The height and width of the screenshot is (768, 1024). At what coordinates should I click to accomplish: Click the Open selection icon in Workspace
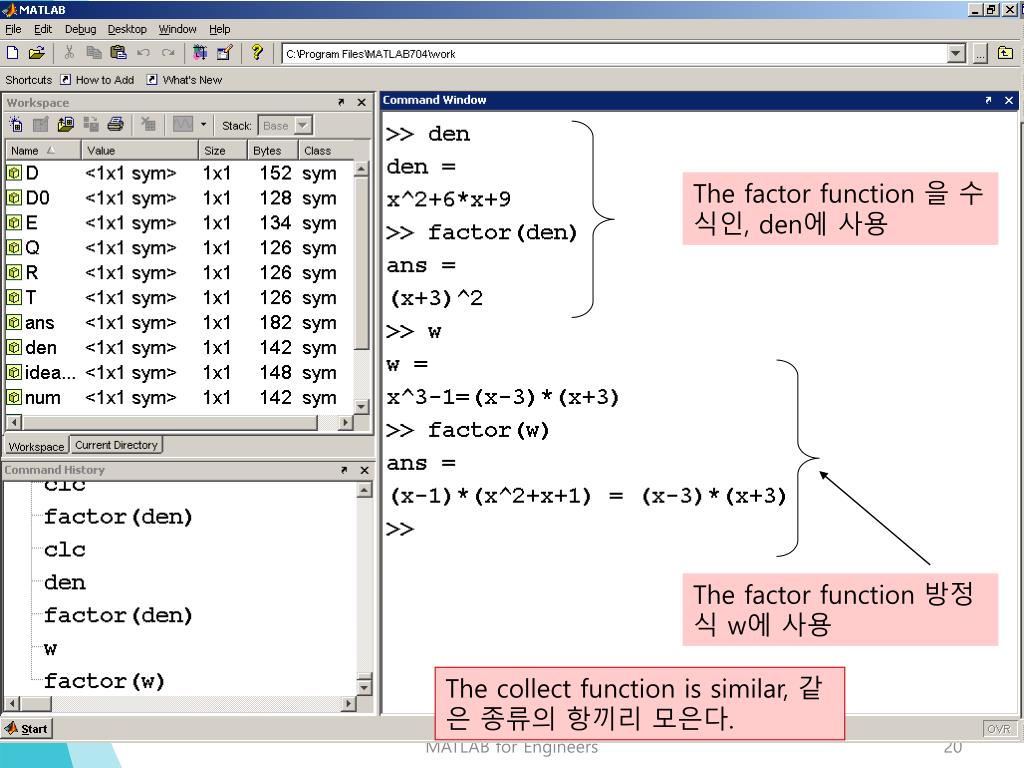pos(40,124)
